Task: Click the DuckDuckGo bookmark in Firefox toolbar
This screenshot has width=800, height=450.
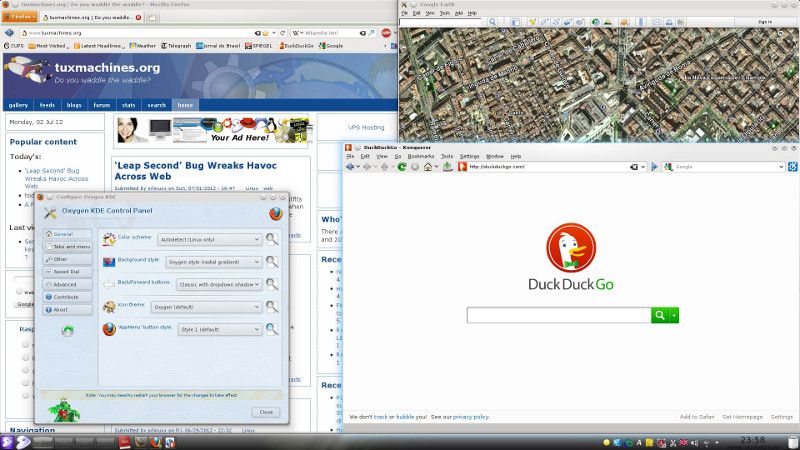Action: (x=296, y=46)
